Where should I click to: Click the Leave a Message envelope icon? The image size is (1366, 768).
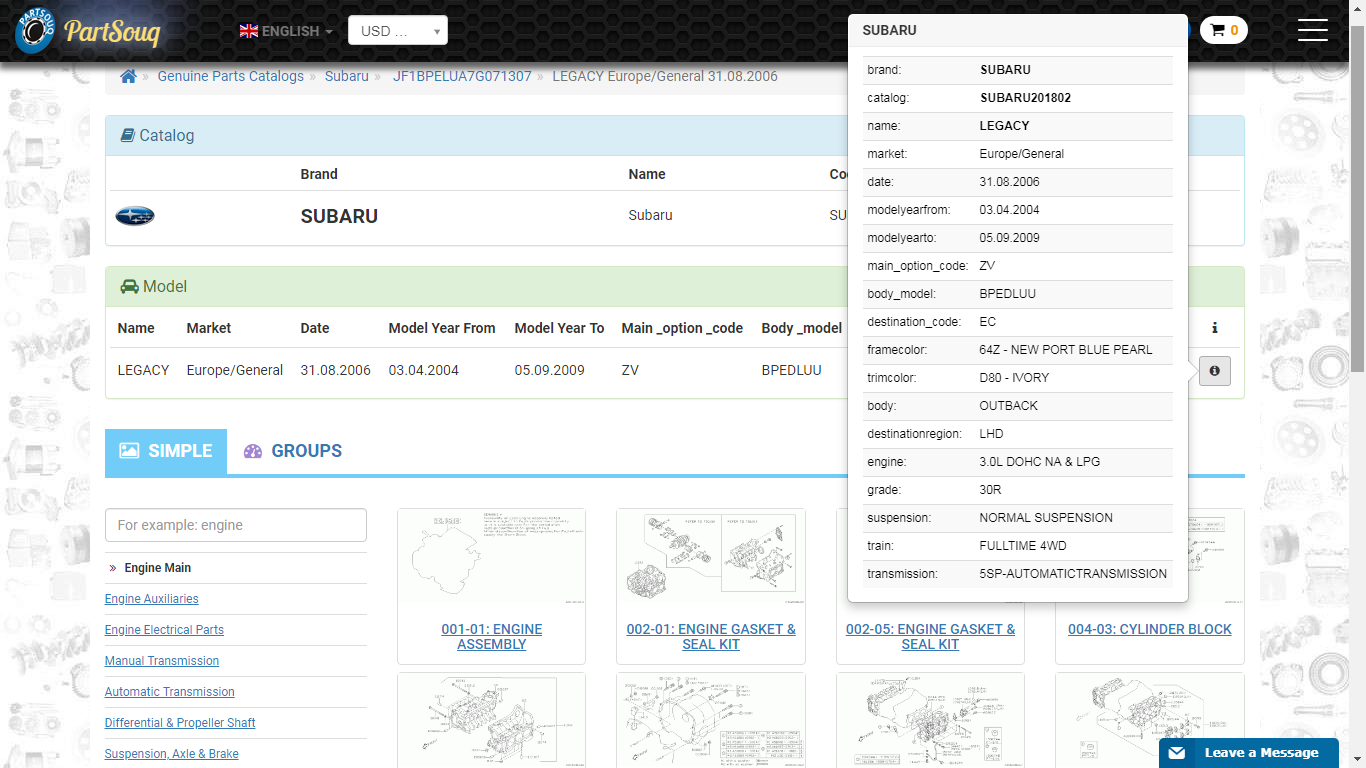(1177, 753)
